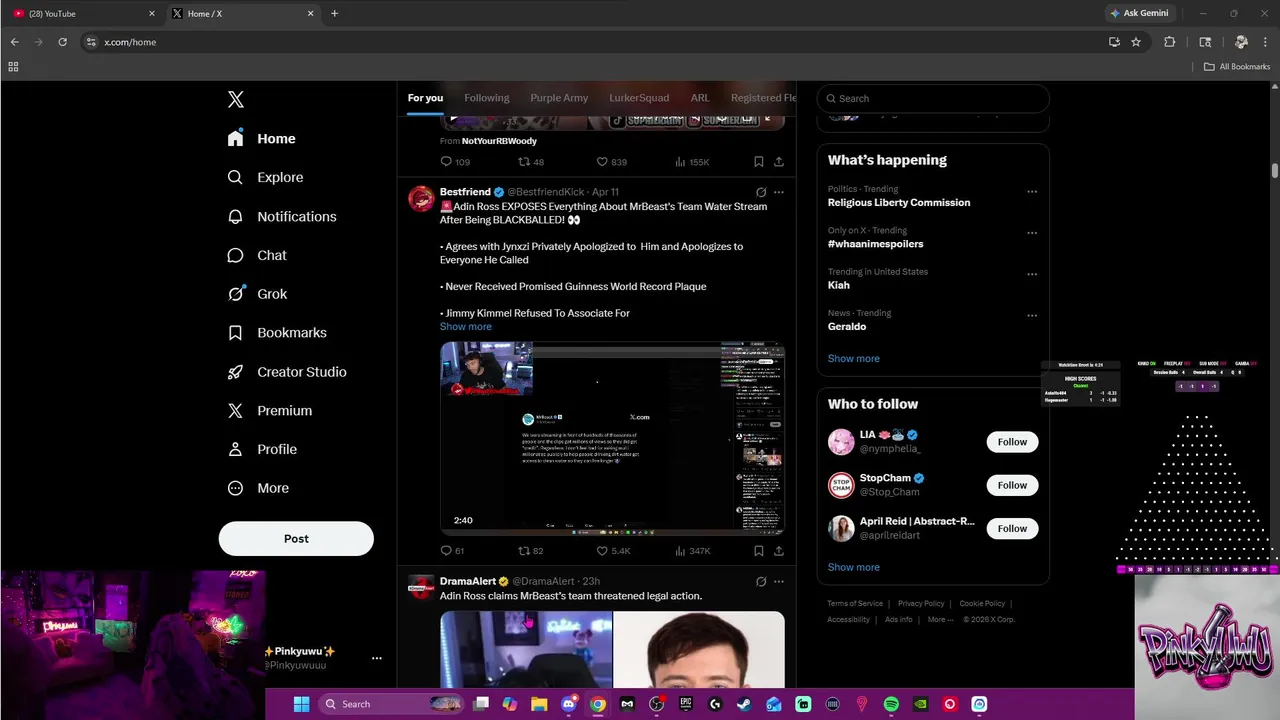The width and height of the screenshot is (1280, 720).
Task: Open Steam from the taskbar
Action: [x=744, y=704]
